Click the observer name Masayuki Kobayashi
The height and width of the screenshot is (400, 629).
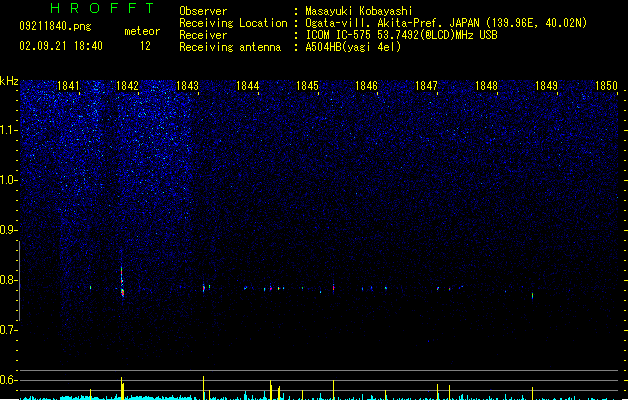coord(359,11)
